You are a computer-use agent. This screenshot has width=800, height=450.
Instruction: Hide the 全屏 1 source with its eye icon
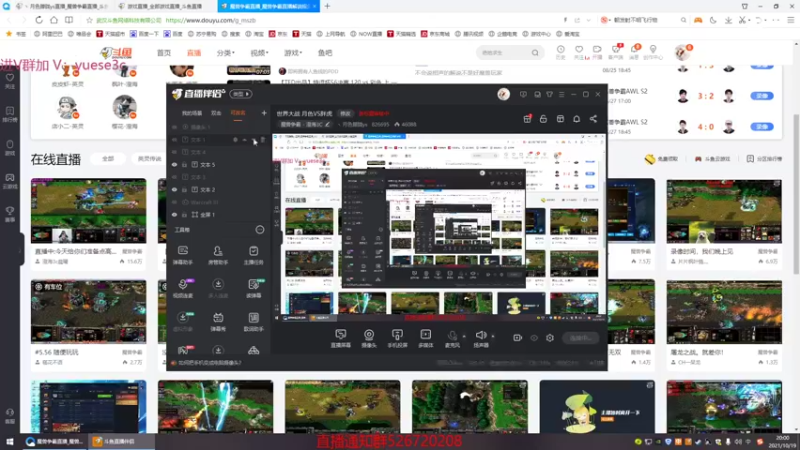pyautogui.click(x=174, y=215)
